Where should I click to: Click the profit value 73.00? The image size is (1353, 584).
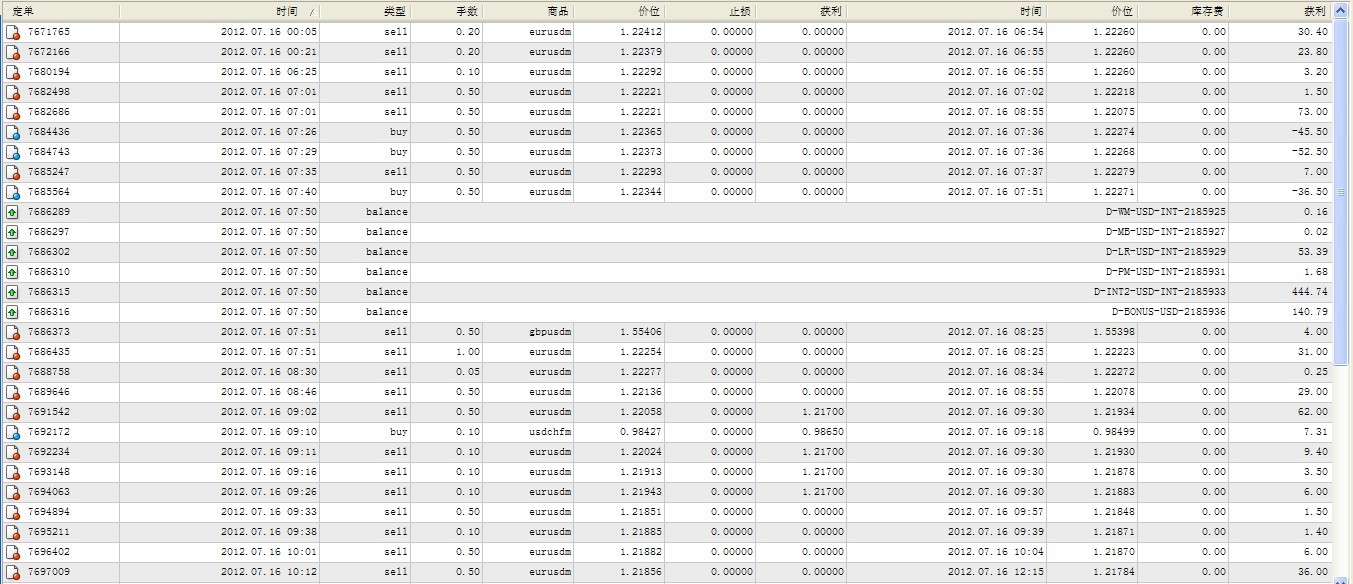click(x=1312, y=112)
